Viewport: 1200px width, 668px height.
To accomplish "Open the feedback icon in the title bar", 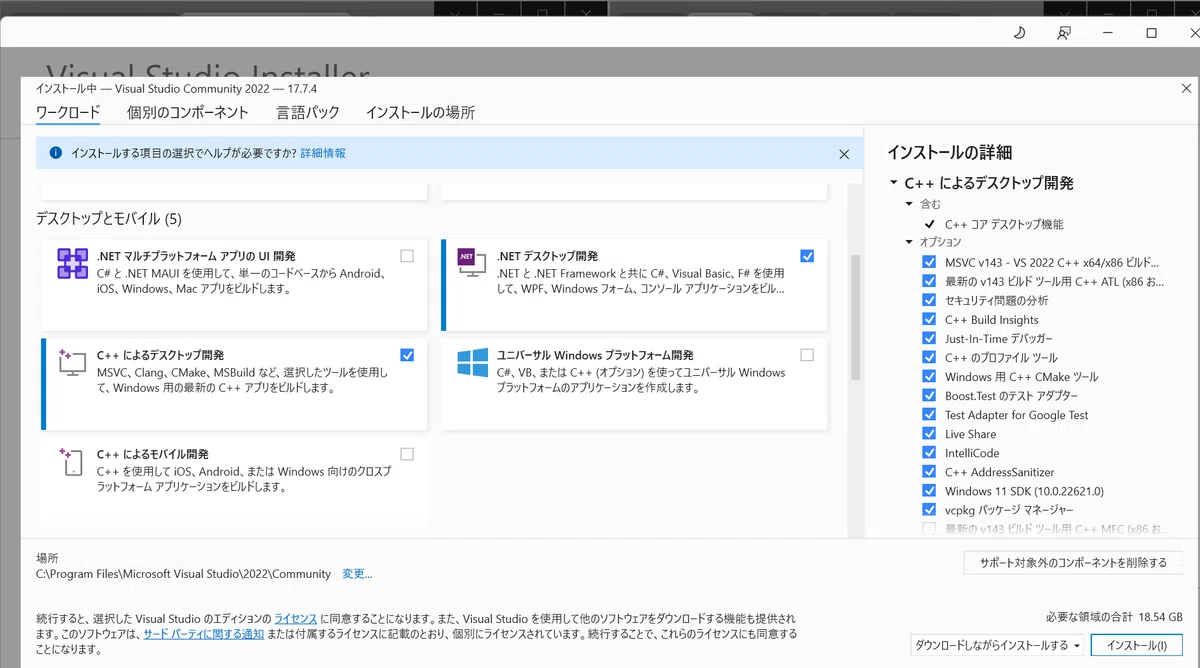I will click(x=1064, y=33).
